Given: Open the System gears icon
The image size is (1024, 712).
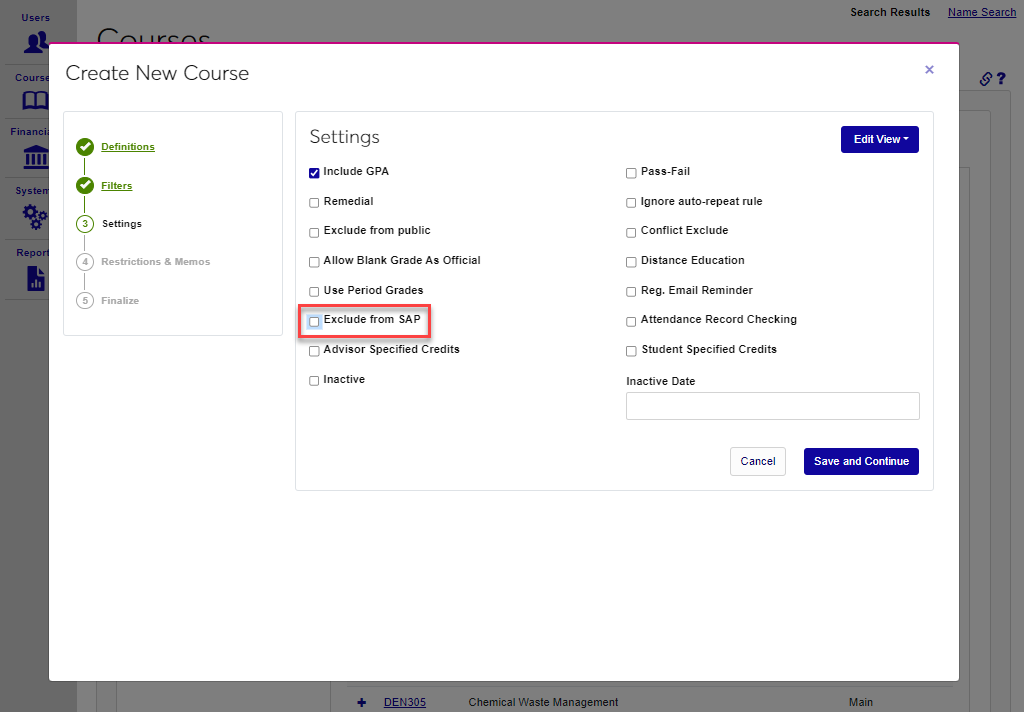Looking at the screenshot, I should (x=36, y=215).
